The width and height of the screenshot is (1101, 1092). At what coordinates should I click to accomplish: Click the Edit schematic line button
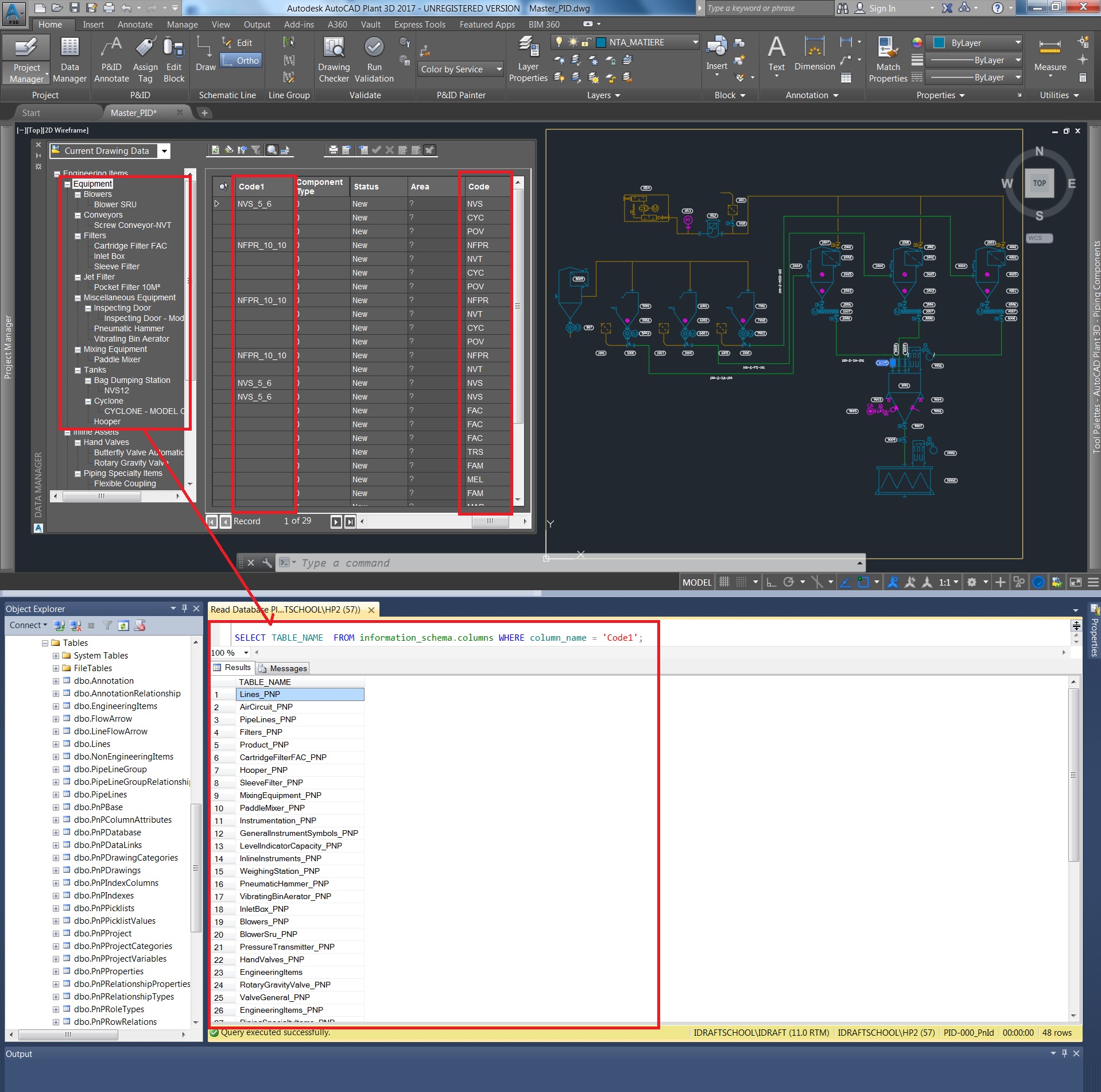coord(238,43)
